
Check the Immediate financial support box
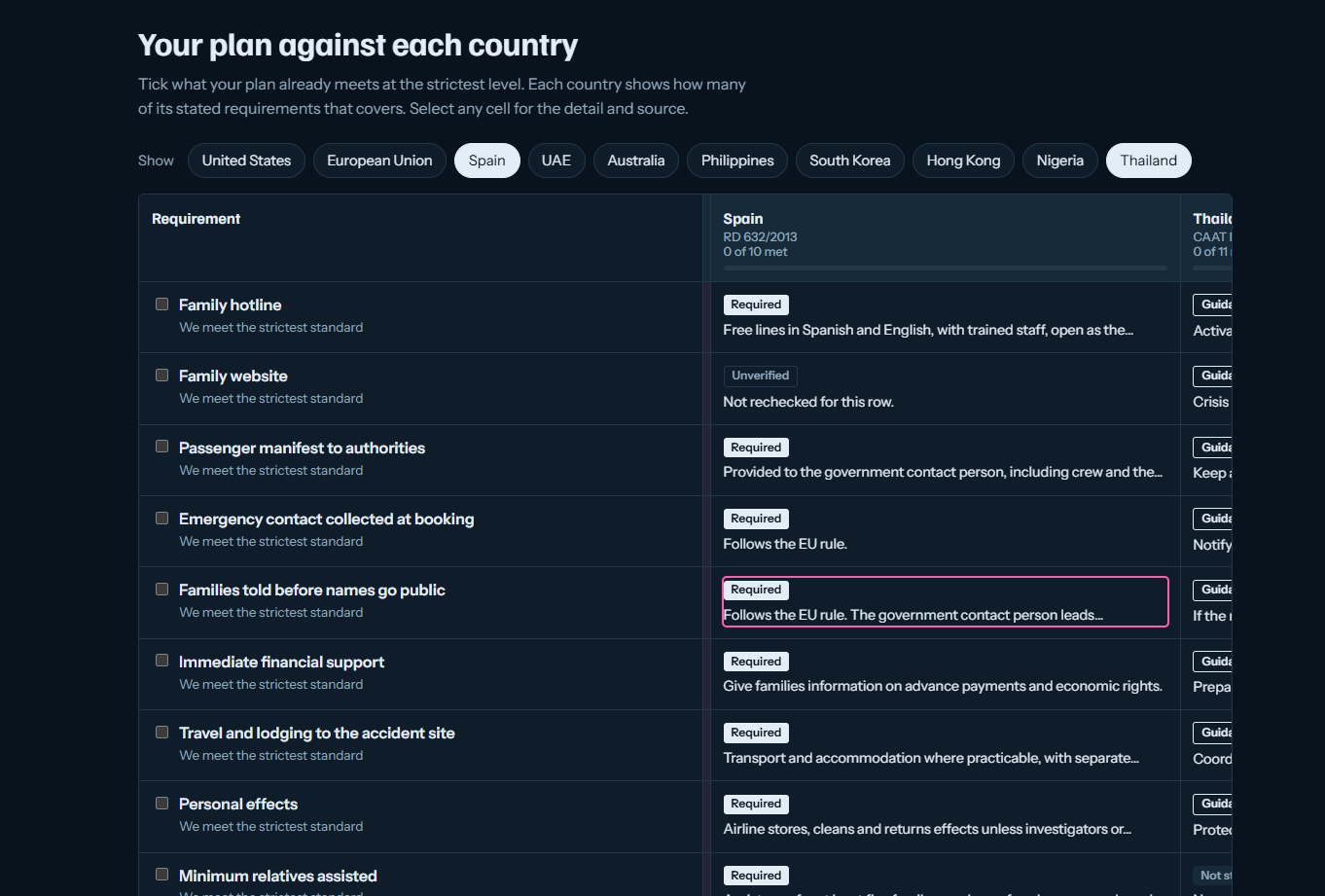pos(162,661)
